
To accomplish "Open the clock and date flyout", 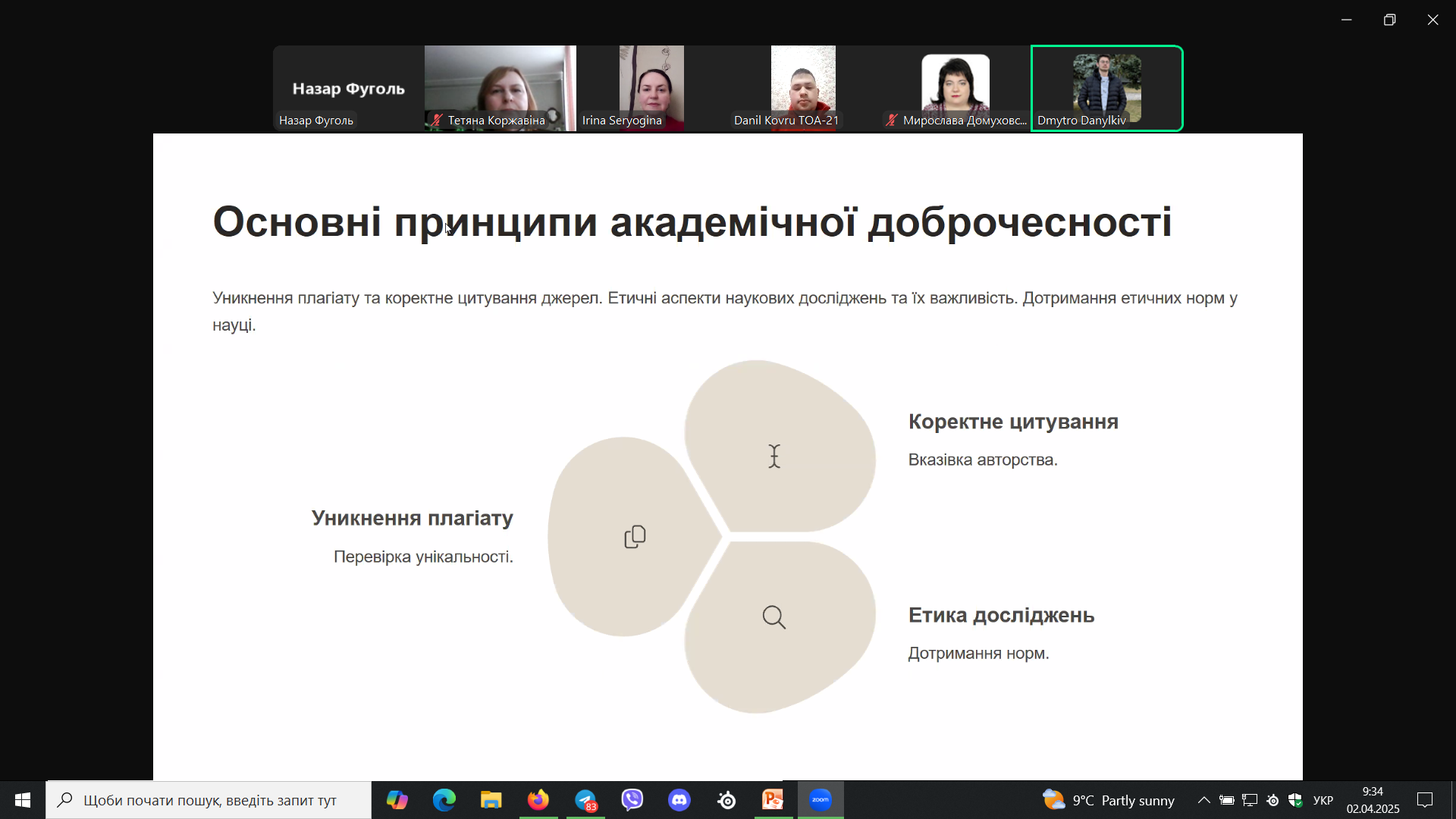I will (1373, 800).
